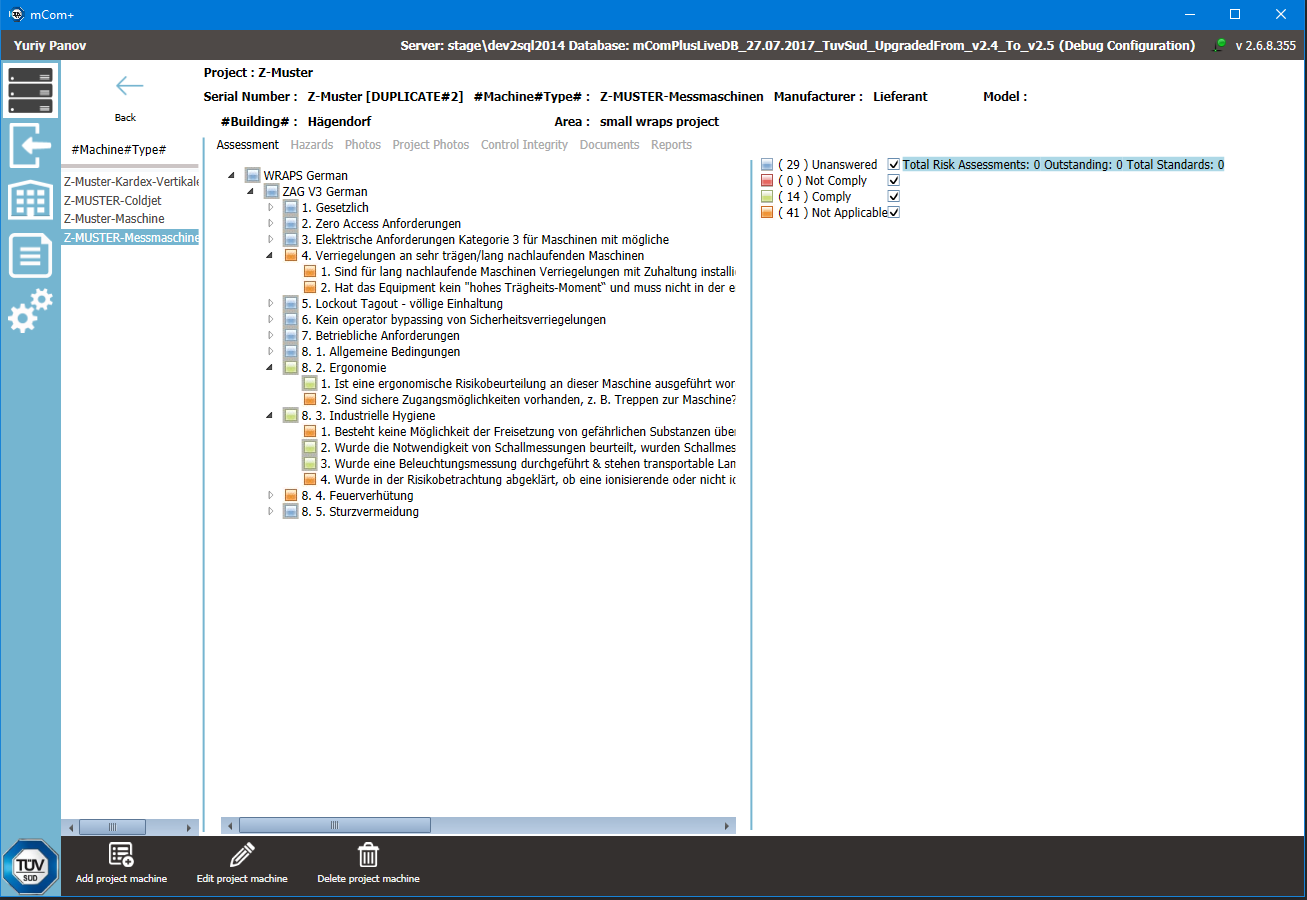Open the document list sidebar icon

click(x=30, y=255)
